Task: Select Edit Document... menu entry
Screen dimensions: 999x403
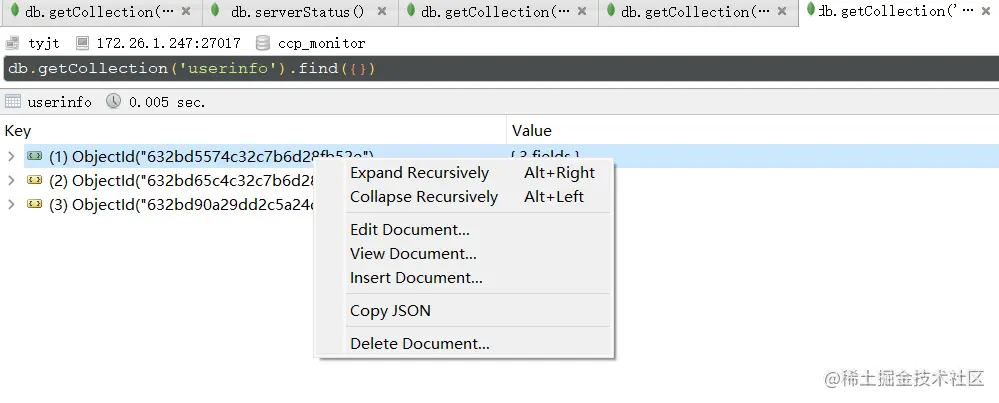Action: click(x=409, y=230)
